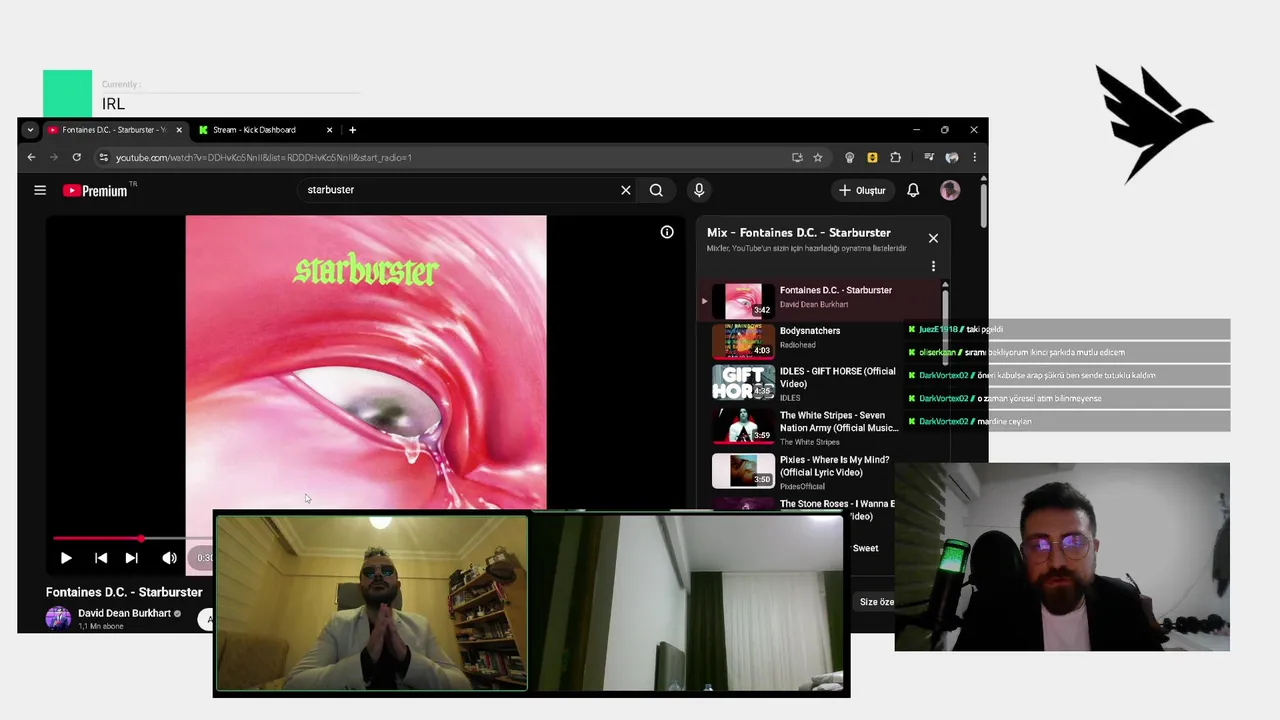This screenshot has height=720, width=1280.
Task: Open the Extensions puzzle icon
Action: (x=895, y=157)
